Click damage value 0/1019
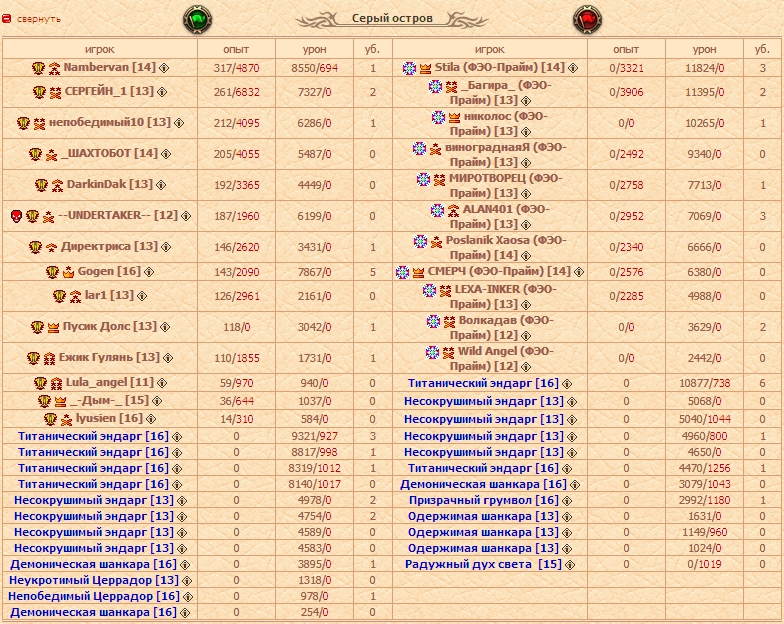This screenshot has height=624, width=784. pyautogui.click(x=704, y=564)
